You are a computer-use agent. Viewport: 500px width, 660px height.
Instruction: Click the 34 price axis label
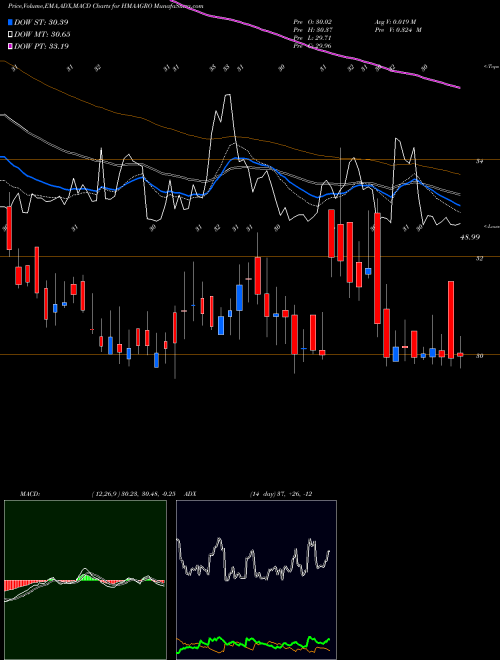(x=479, y=161)
